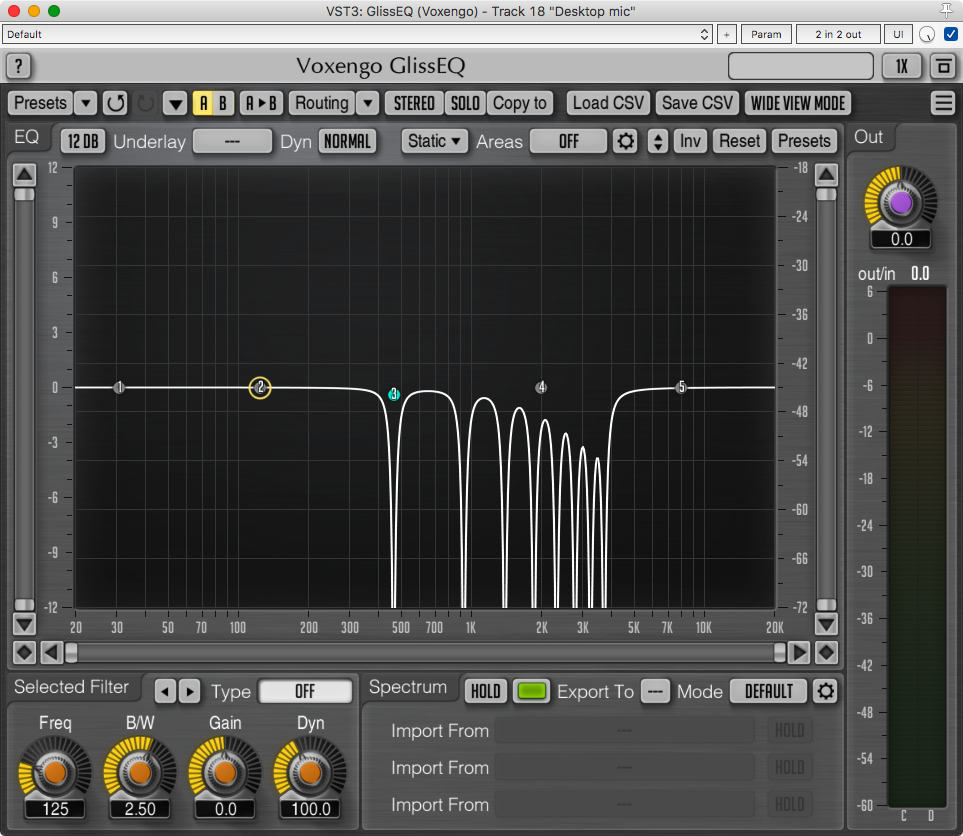The width and height of the screenshot is (963, 836).
Task: Open the Default preset dropdown
Action: 357,34
